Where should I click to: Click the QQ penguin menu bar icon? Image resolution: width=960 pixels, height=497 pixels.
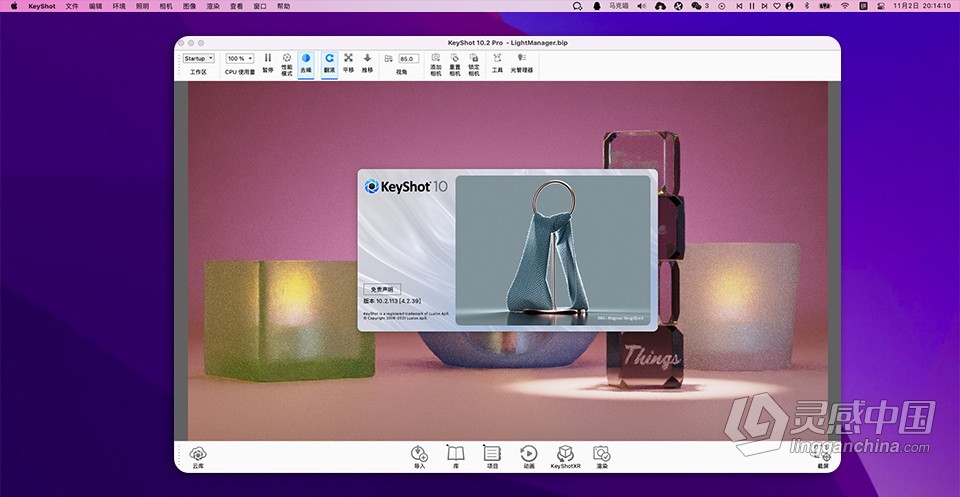(596, 6)
